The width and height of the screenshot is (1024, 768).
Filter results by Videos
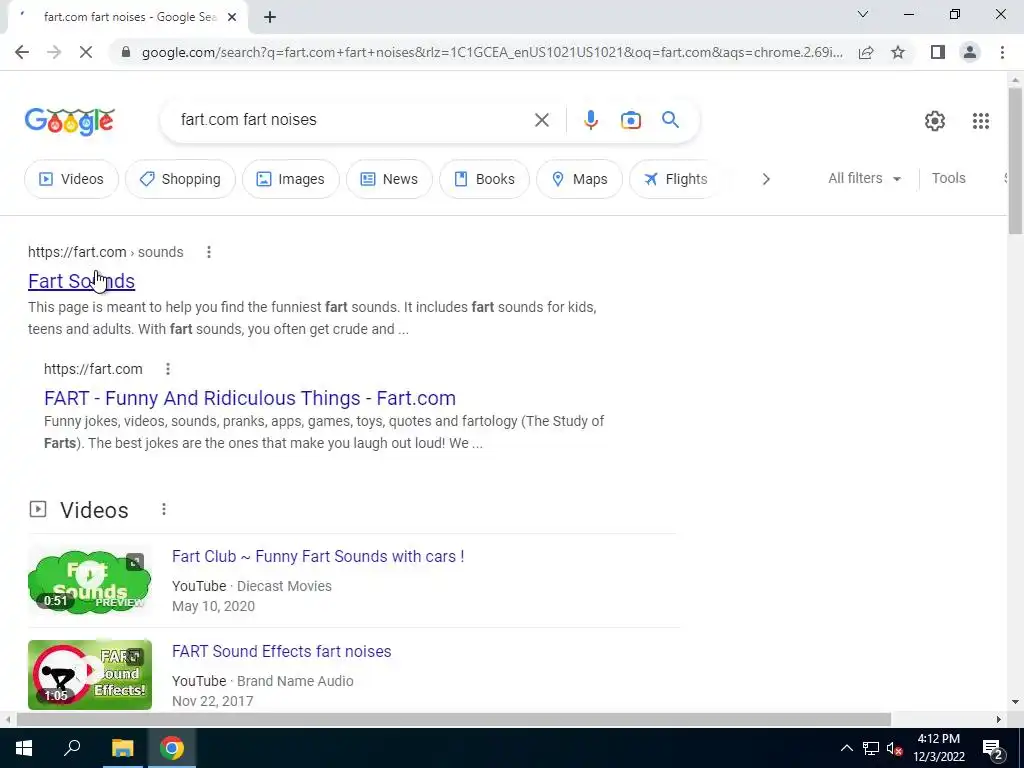[71, 179]
